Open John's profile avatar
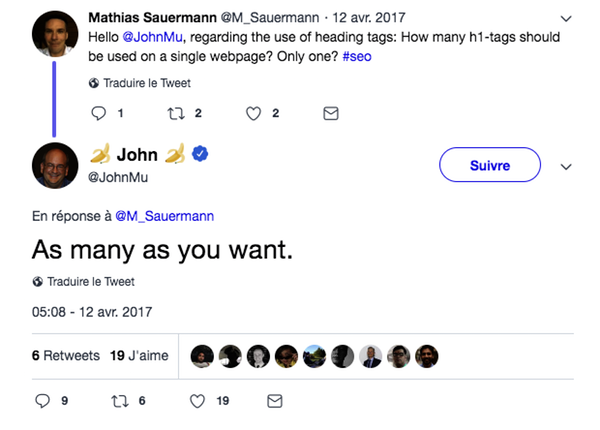Screen dimensions: 600x430 coord(53,165)
